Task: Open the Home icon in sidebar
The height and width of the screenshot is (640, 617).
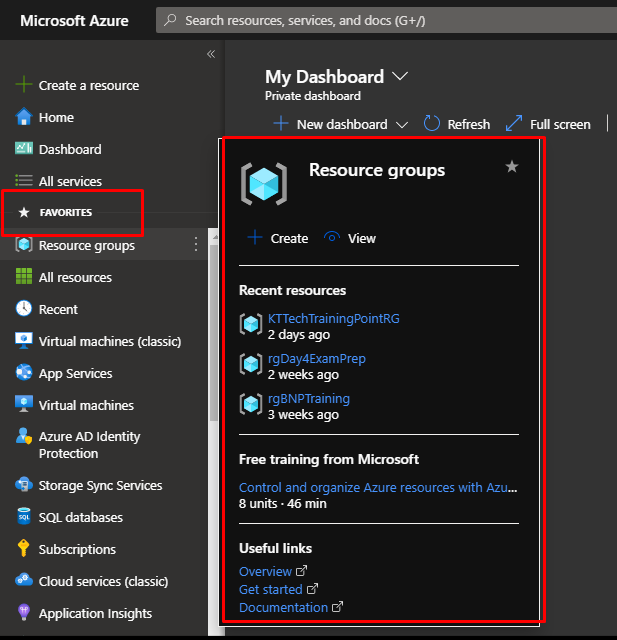Action: click(x=24, y=117)
